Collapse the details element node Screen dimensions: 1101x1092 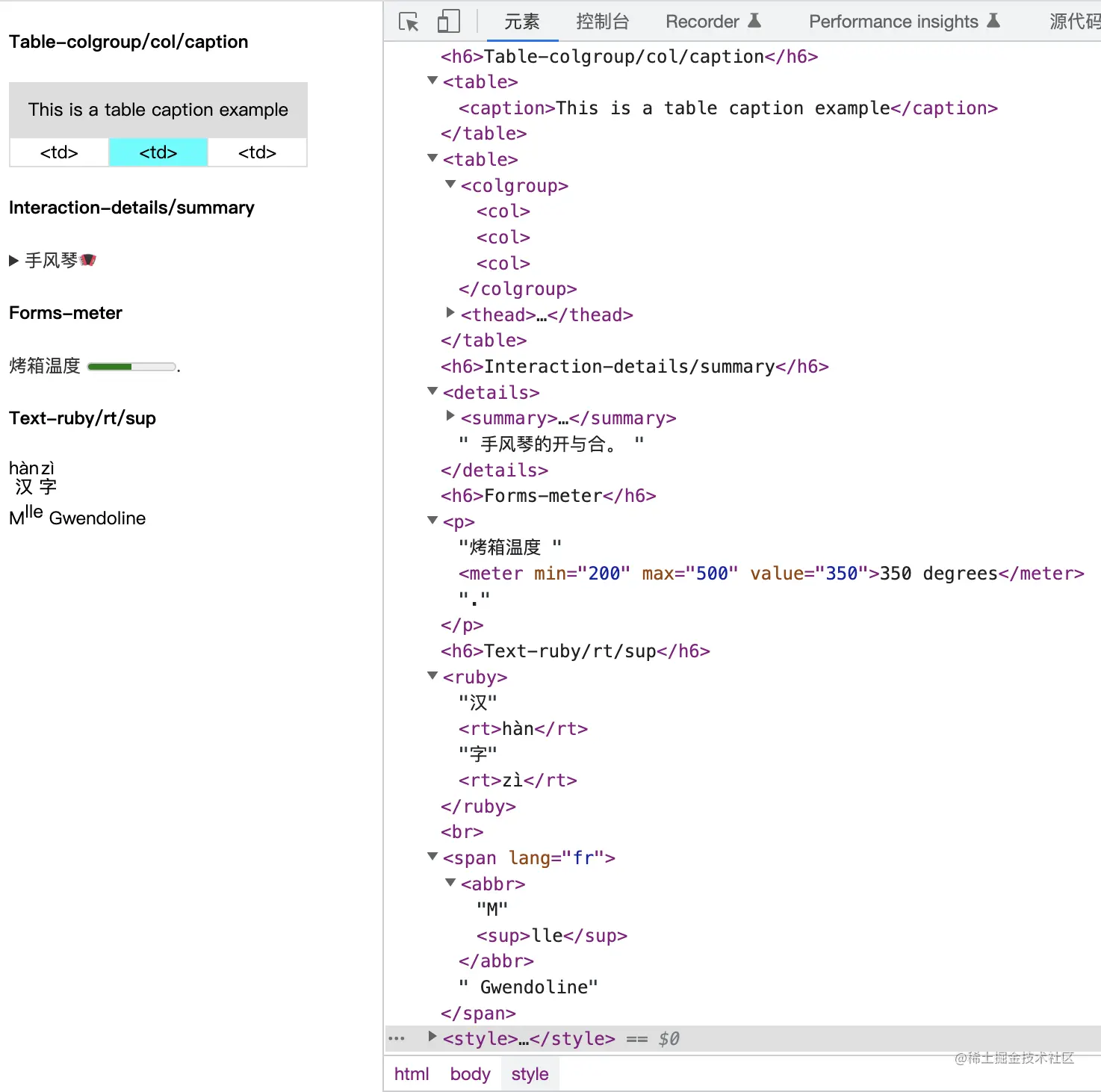coord(432,391)
